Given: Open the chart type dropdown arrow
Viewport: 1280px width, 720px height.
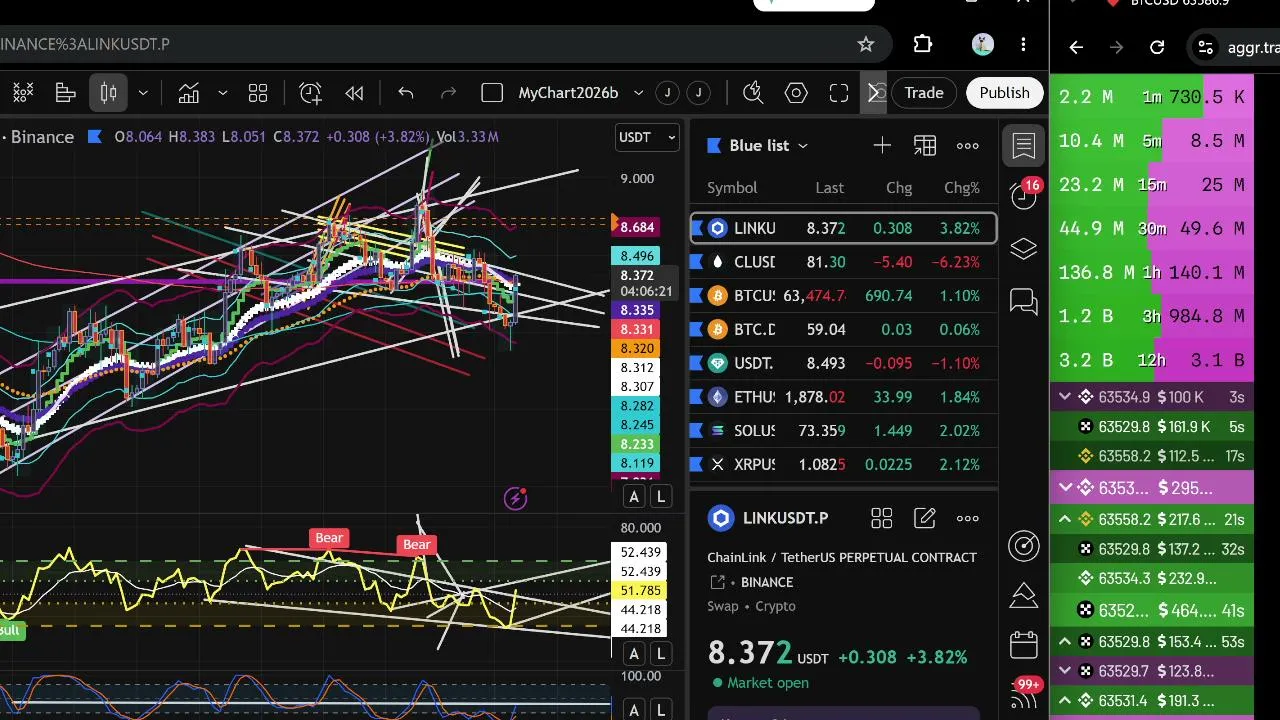Looking at the screenshot, I should tap(143, 93).
